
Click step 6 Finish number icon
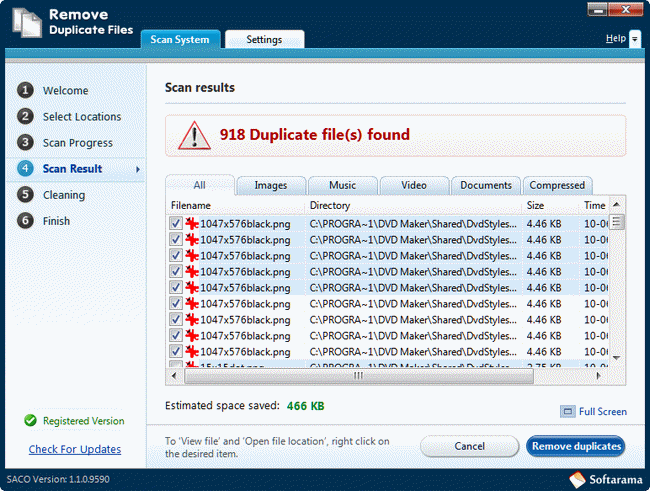click(25, 221)
